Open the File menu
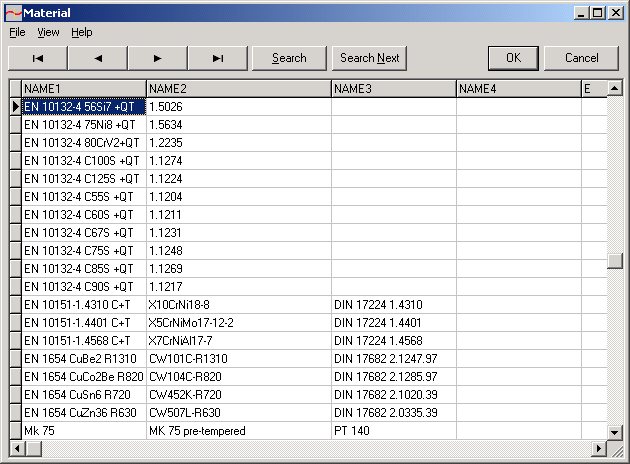Image resolution: width=630 pixels, height=464 pixels. [x=17, y=32]
